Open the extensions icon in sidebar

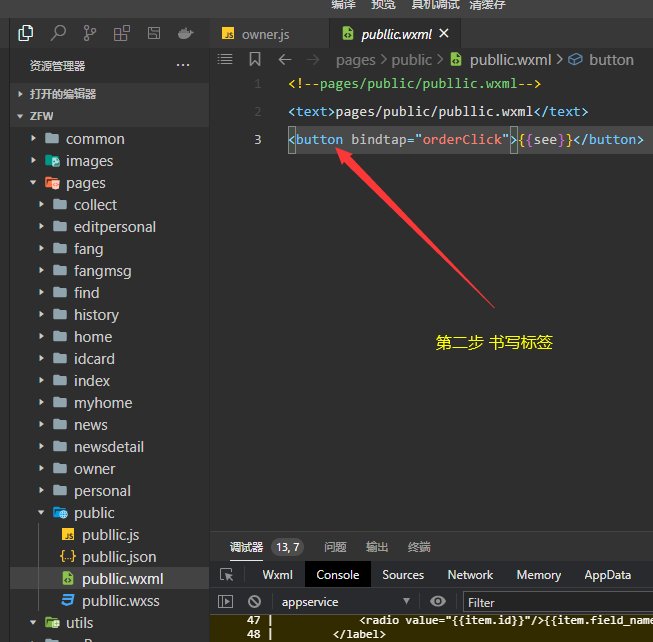[121, 34]
